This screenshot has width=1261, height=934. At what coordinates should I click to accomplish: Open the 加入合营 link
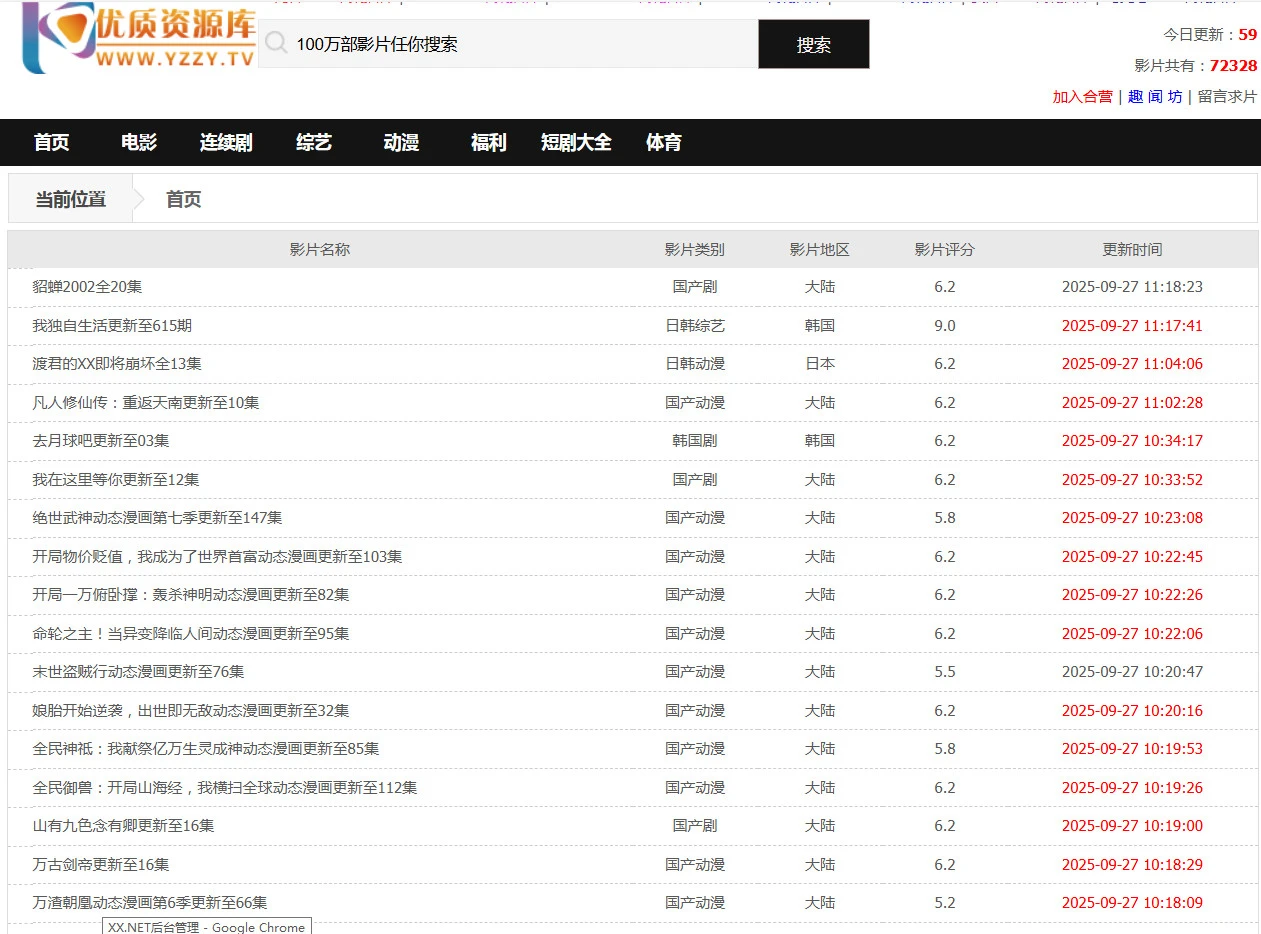point(1083,97)
